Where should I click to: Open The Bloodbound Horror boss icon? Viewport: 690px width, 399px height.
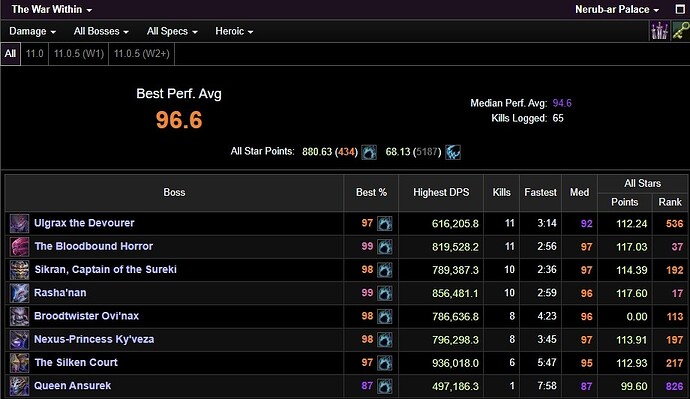[19, 247]
